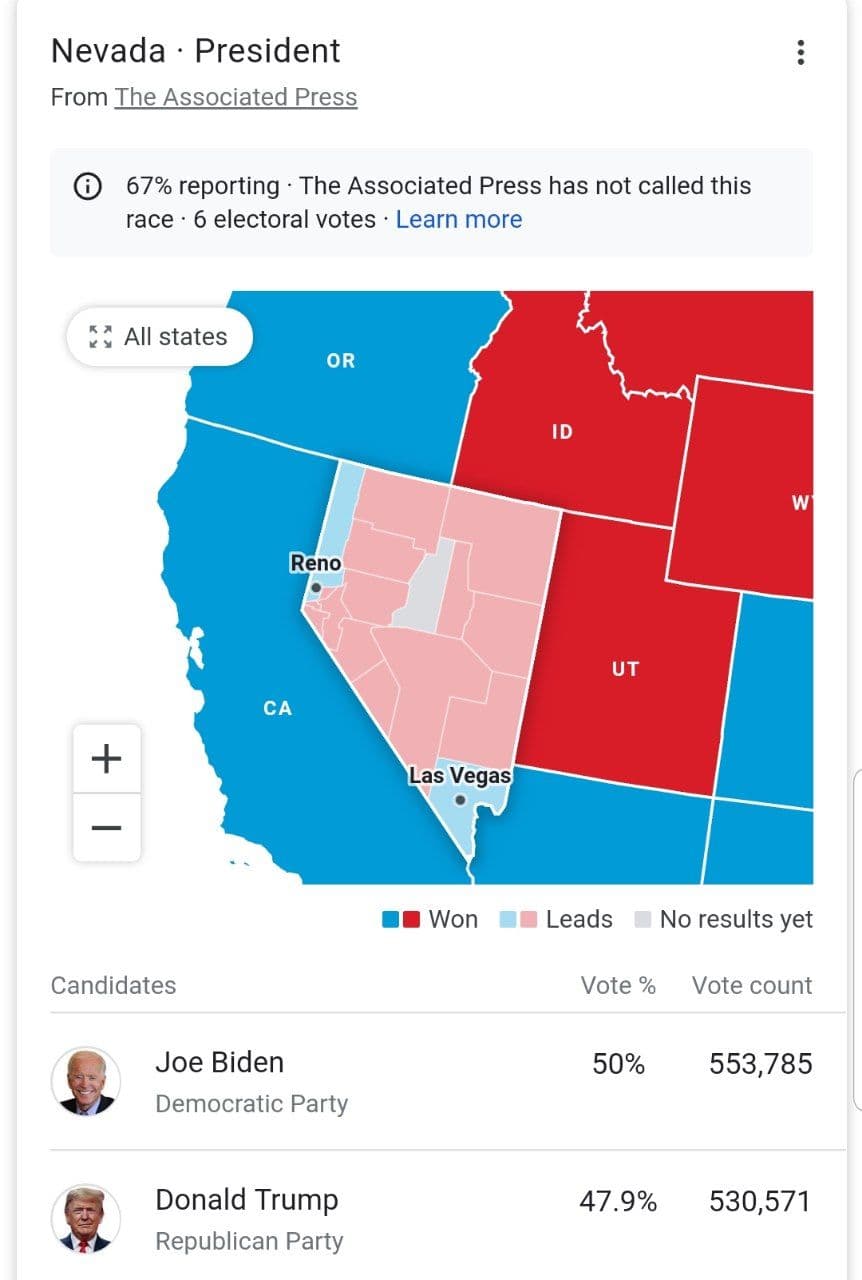Click the expand arrows icon beside All states
The height and width of the screenshot is (1280, 862).
click(x=101, y=337)
